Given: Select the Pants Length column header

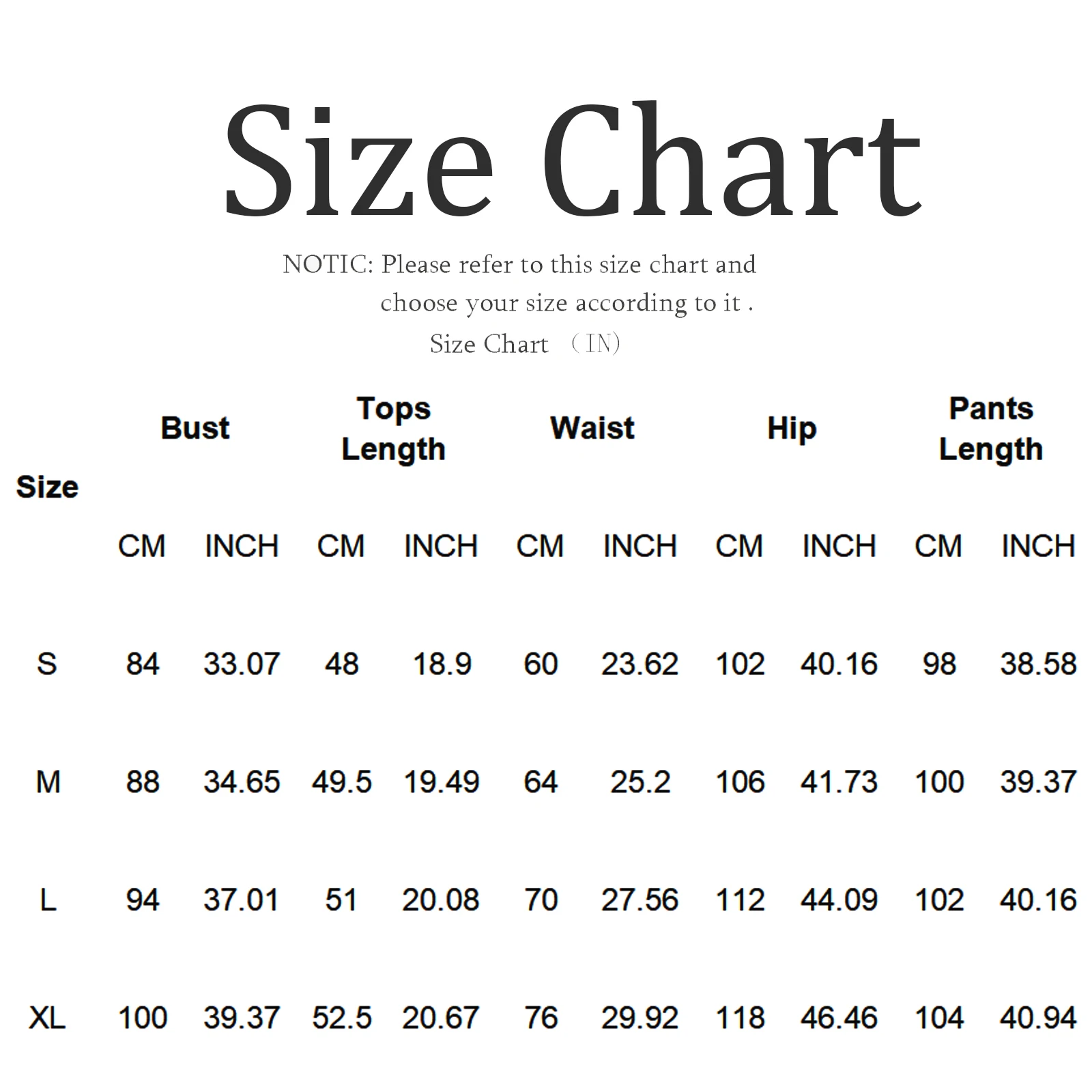Looking at the screenshot, I should pos(991,429).
